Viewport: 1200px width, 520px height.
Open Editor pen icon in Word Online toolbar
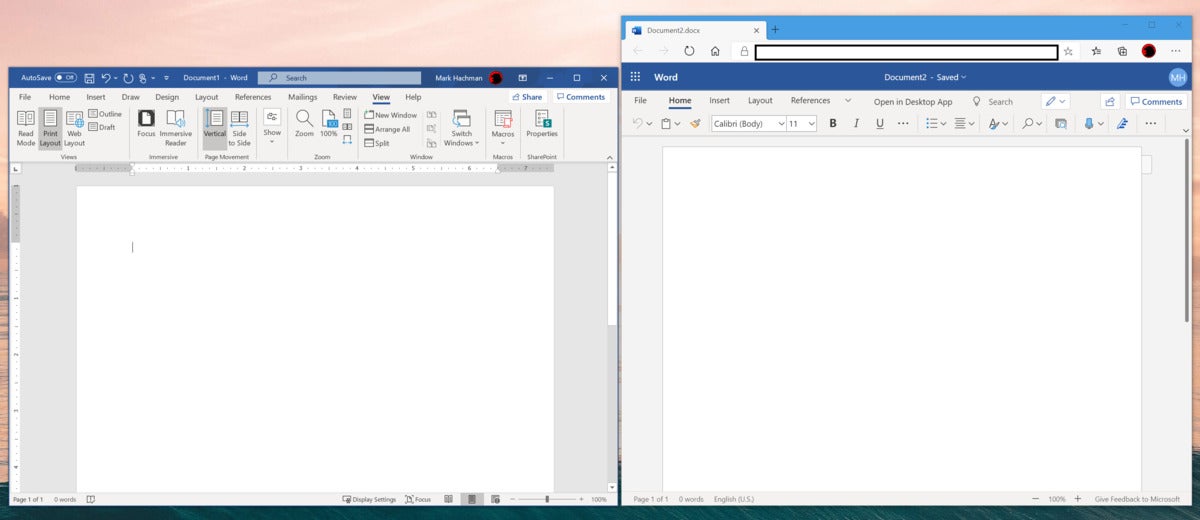(x=1123, y=123)
